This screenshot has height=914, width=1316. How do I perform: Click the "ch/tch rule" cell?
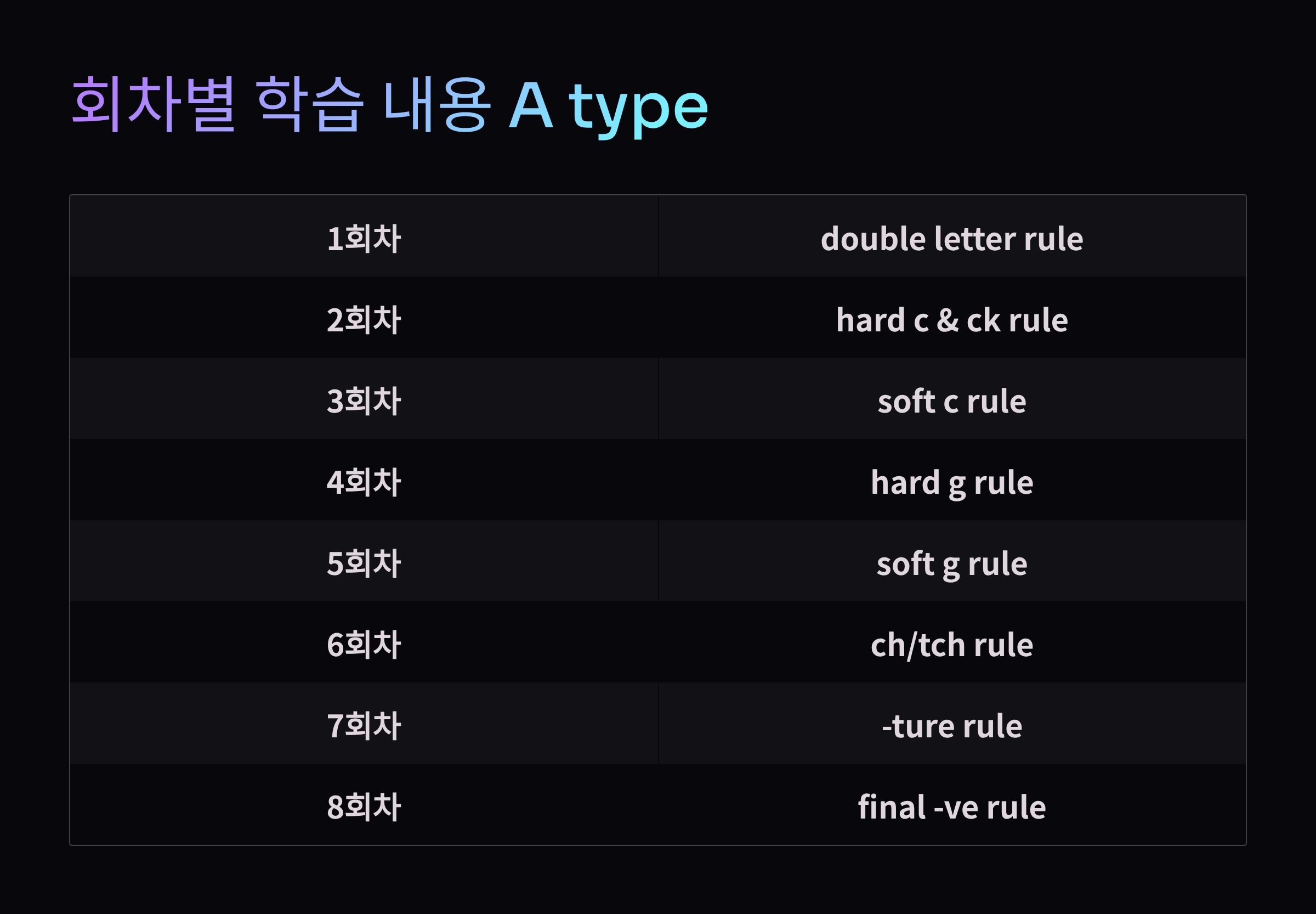(x=951, y=645)
